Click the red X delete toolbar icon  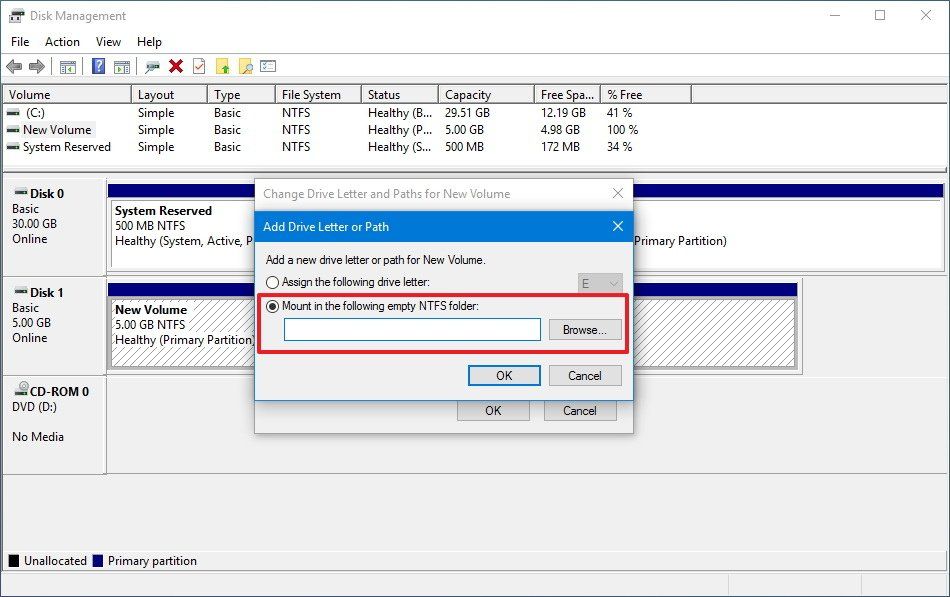click(x=176, y=67)
